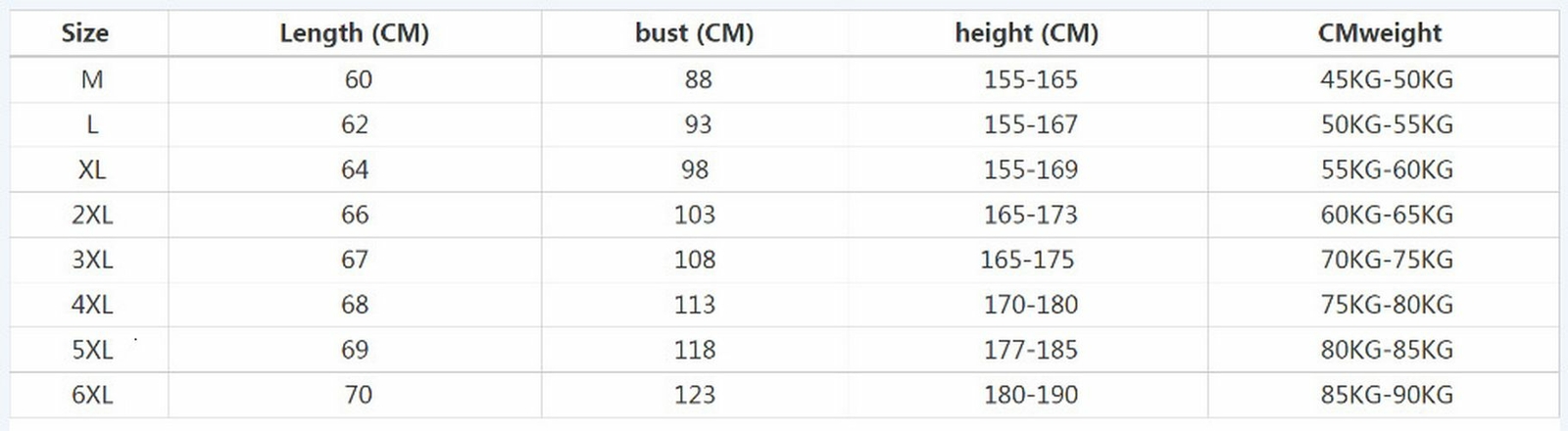Click the height (CM) column header
This screenshot has width=1568, height=431.
1027,33
